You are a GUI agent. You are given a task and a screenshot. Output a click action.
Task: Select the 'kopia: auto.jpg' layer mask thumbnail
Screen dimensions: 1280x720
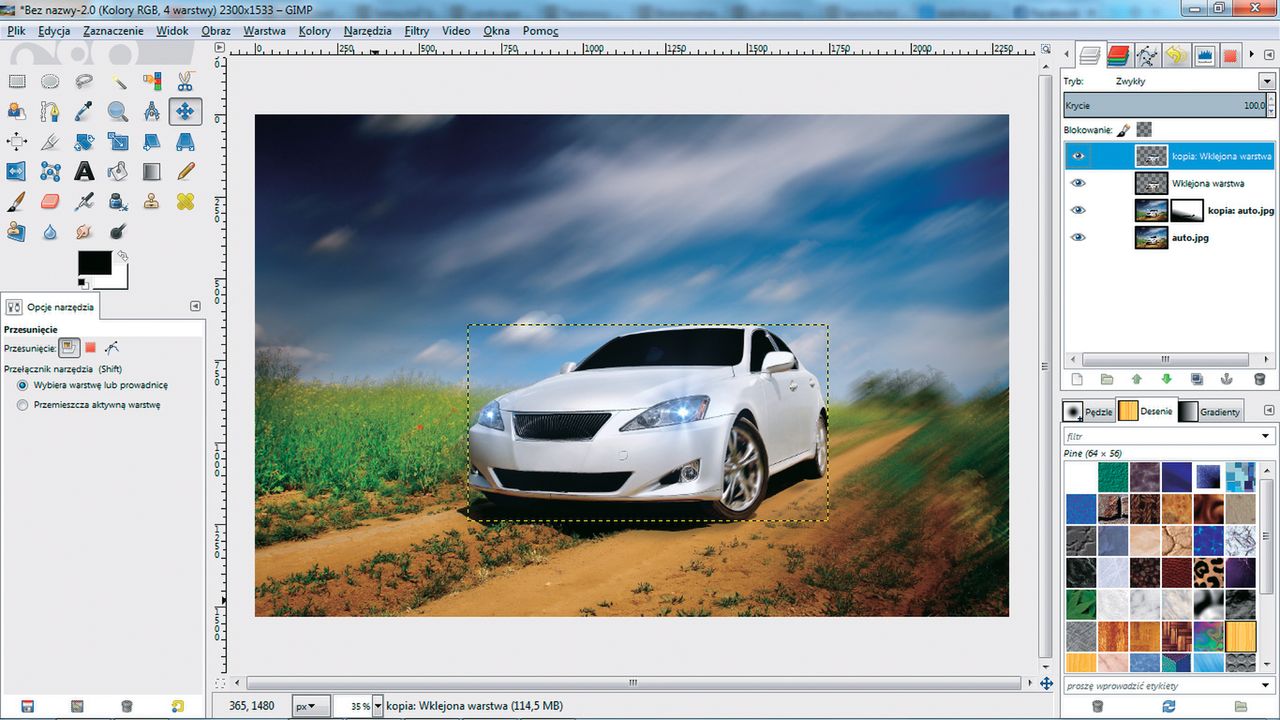(x=1186, y=210)
